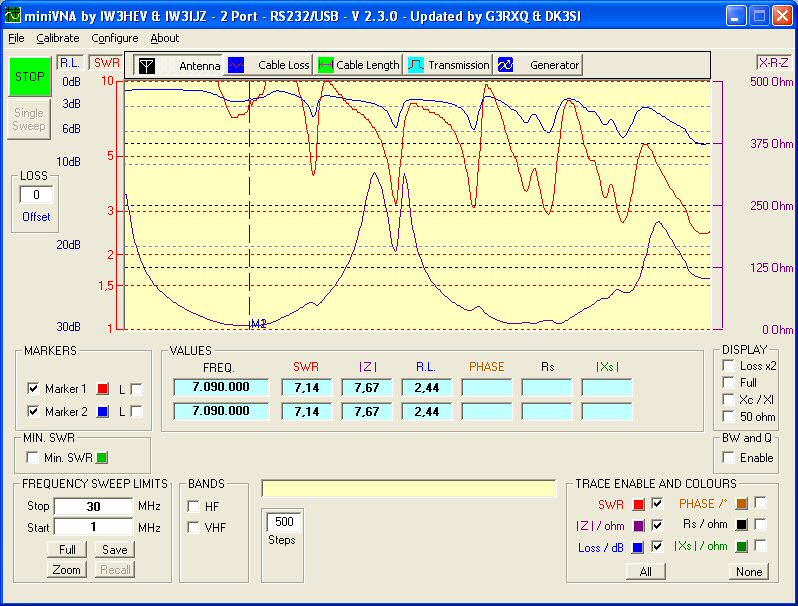Click the Stop frequency input field
Viewport: 798px width, 606px height.
coord(93,506)
